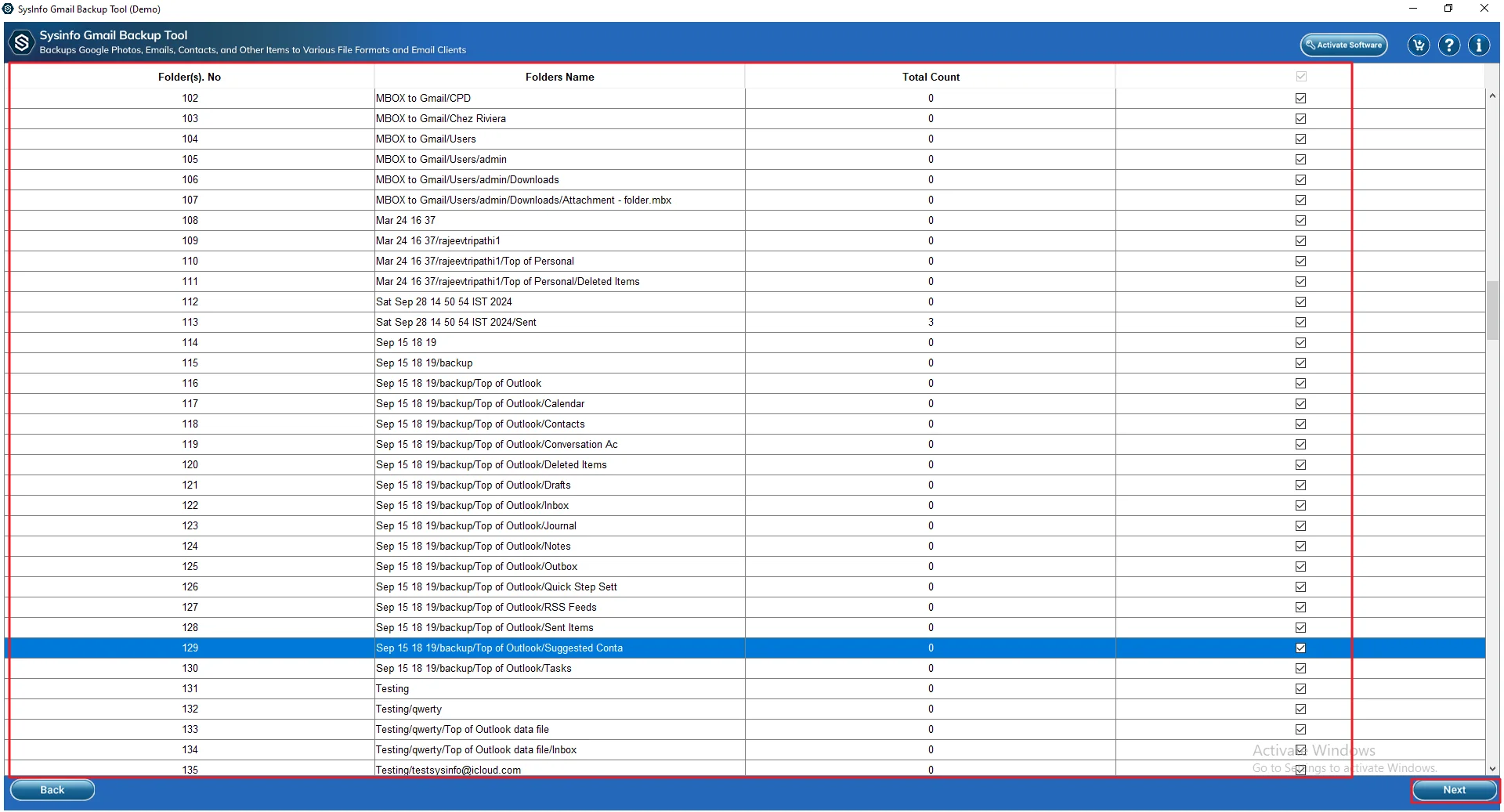This screenshot has width=1504, height=812.
Task: Click the scrollbar down arrow
Action: 1492,768
